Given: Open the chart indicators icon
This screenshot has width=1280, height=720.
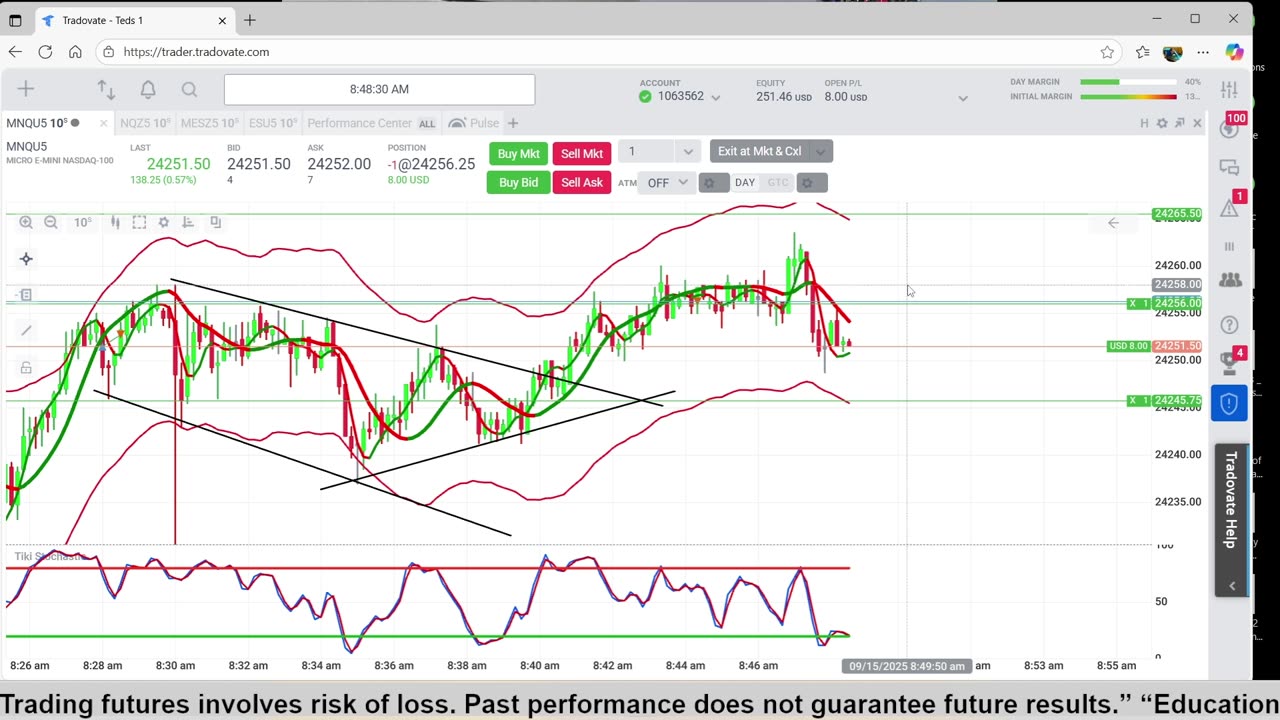Looking at the screenshot, I should (188, 222).
